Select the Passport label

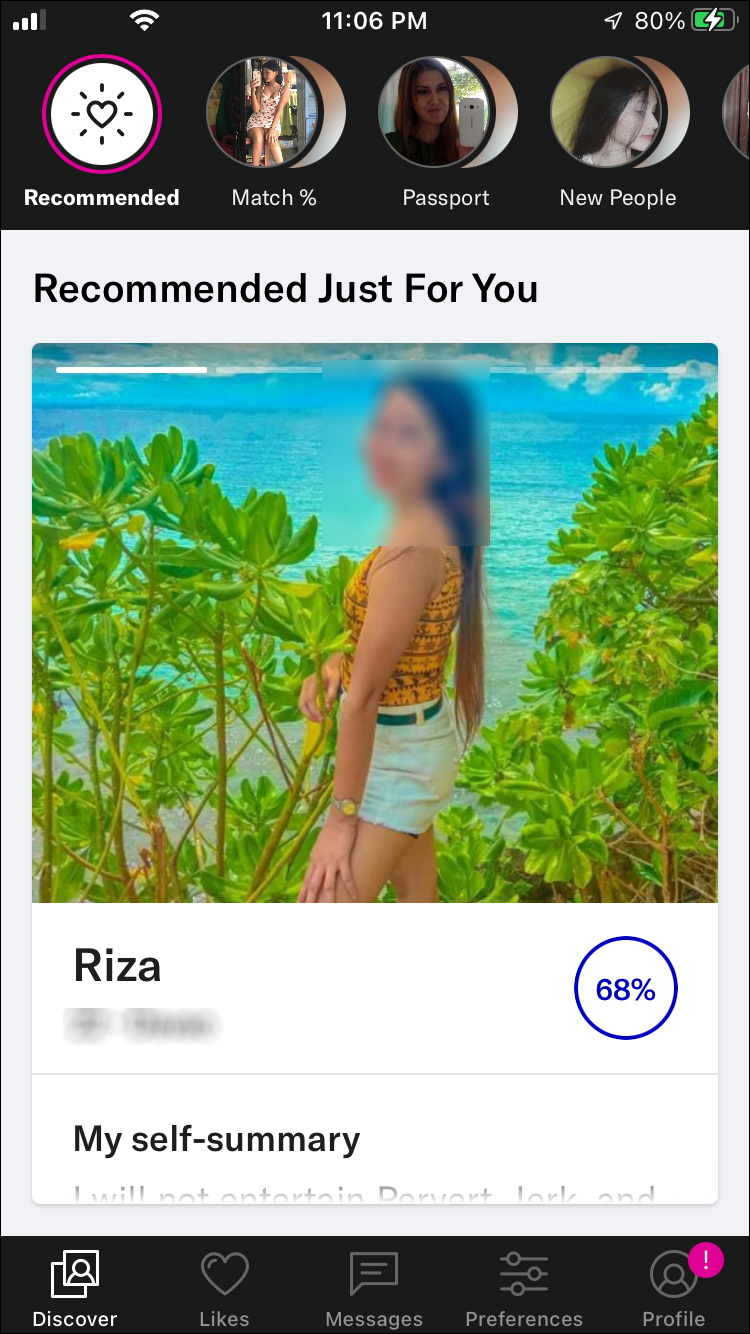click(x=446, y=198)
